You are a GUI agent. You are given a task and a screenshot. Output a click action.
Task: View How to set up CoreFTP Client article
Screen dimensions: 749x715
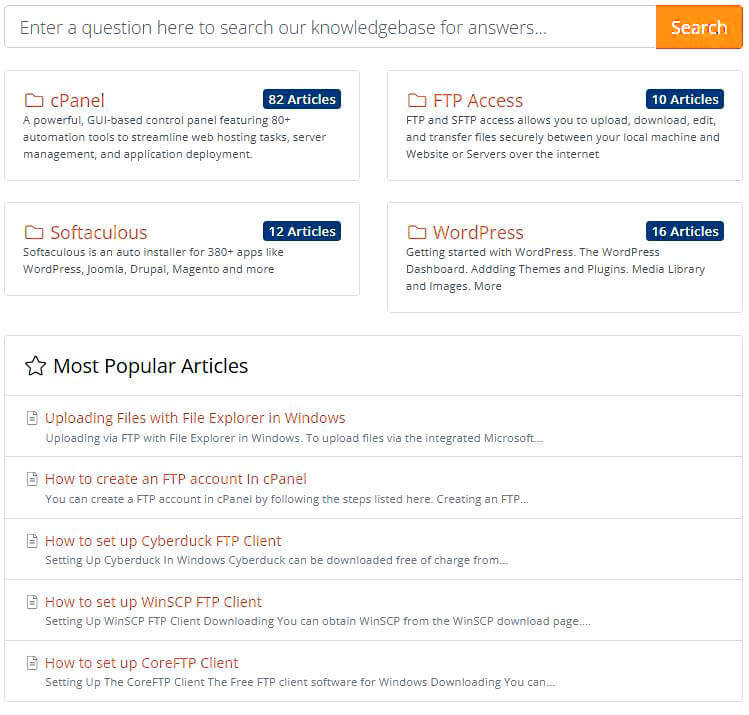click(x=142, y=663)
